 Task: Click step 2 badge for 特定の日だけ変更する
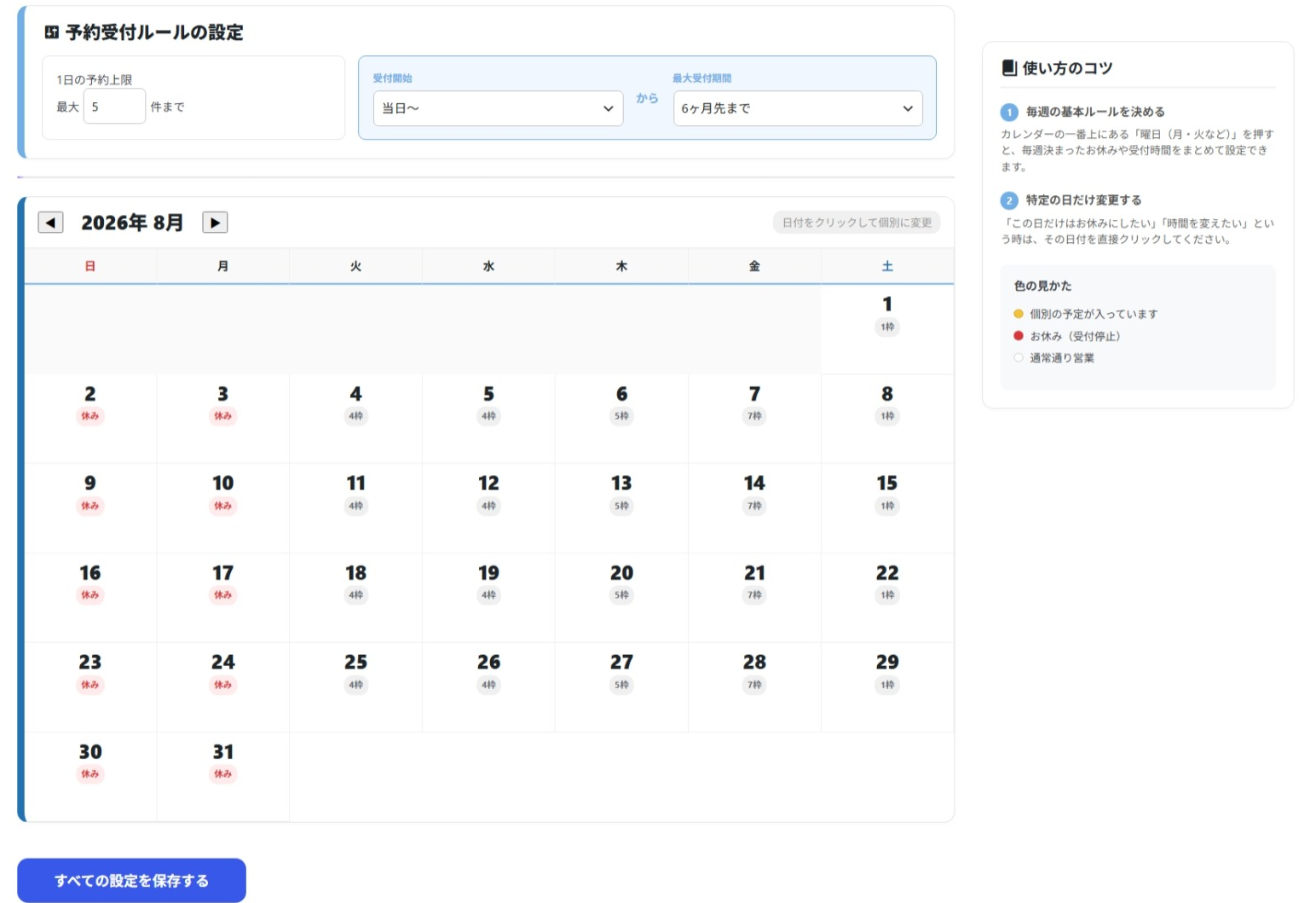click(1009, 200)
